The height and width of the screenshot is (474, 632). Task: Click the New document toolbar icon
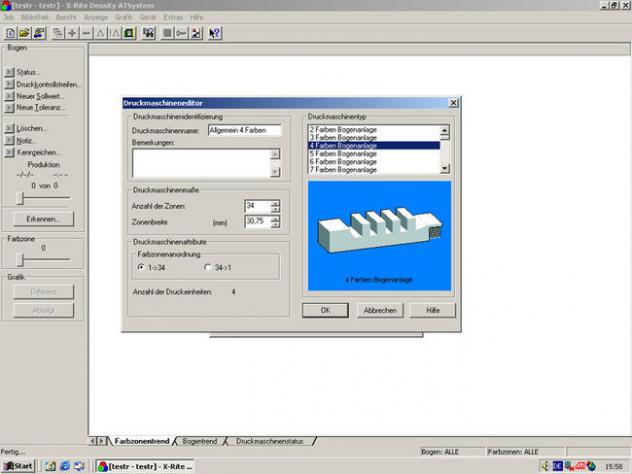[x=10, y=33]
